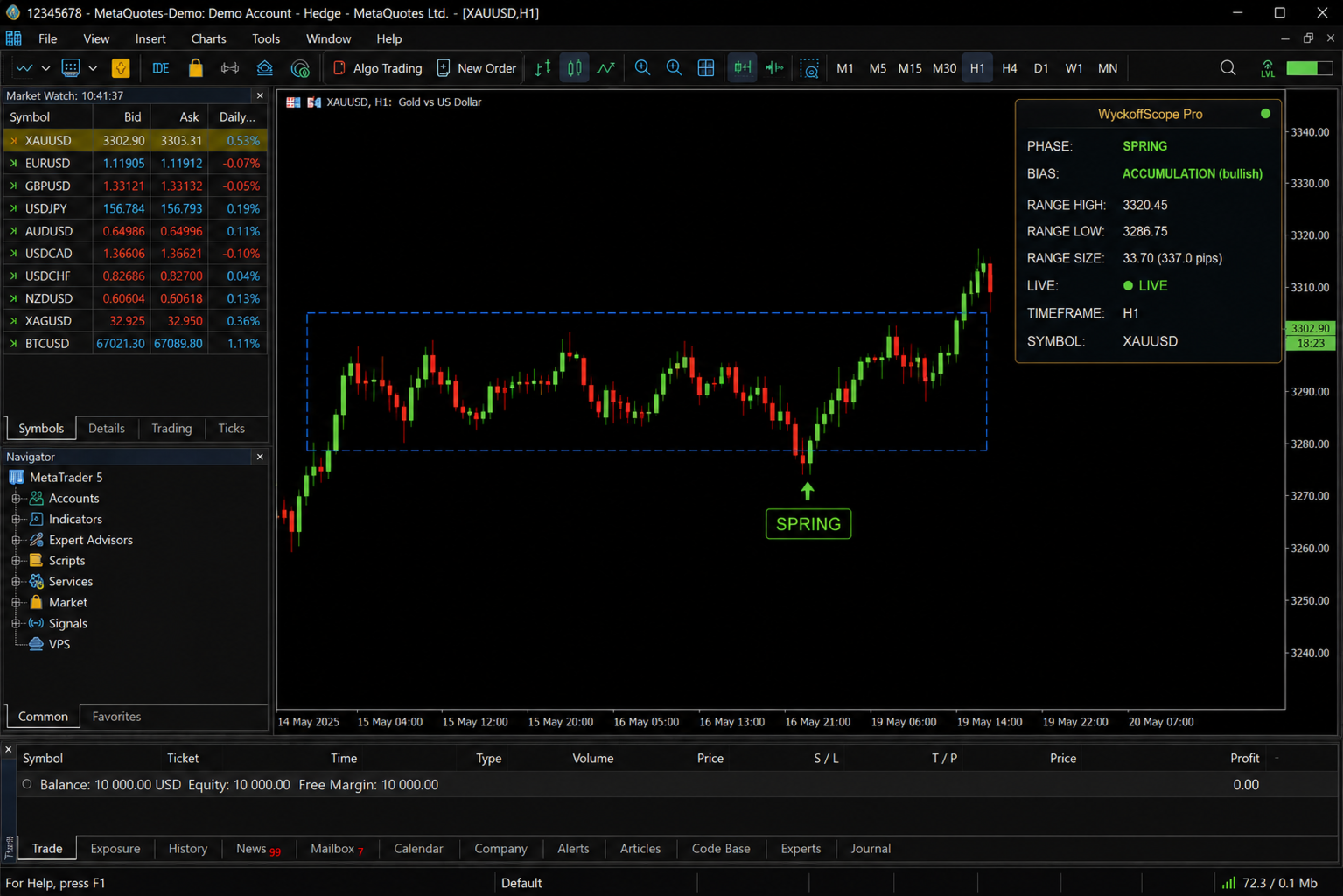Open the Charts menu

tap(208, 38)
